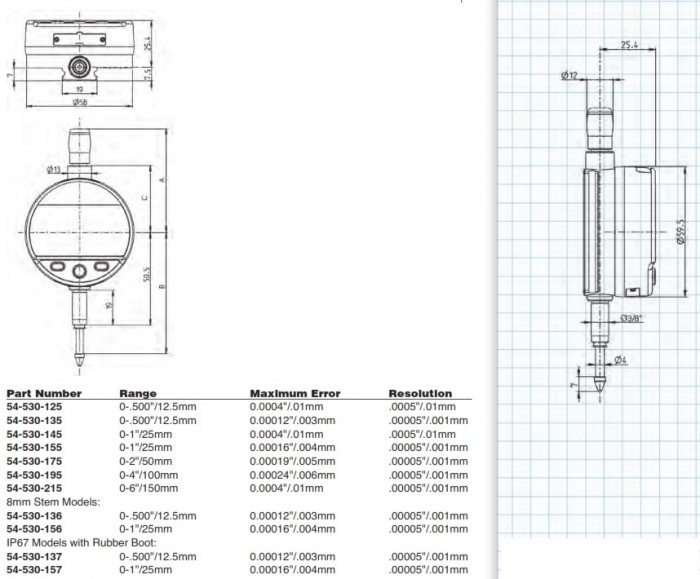Click part number 54-530-175
The image size is (700, 579).
pyautogui.click(x=35, y=460)
